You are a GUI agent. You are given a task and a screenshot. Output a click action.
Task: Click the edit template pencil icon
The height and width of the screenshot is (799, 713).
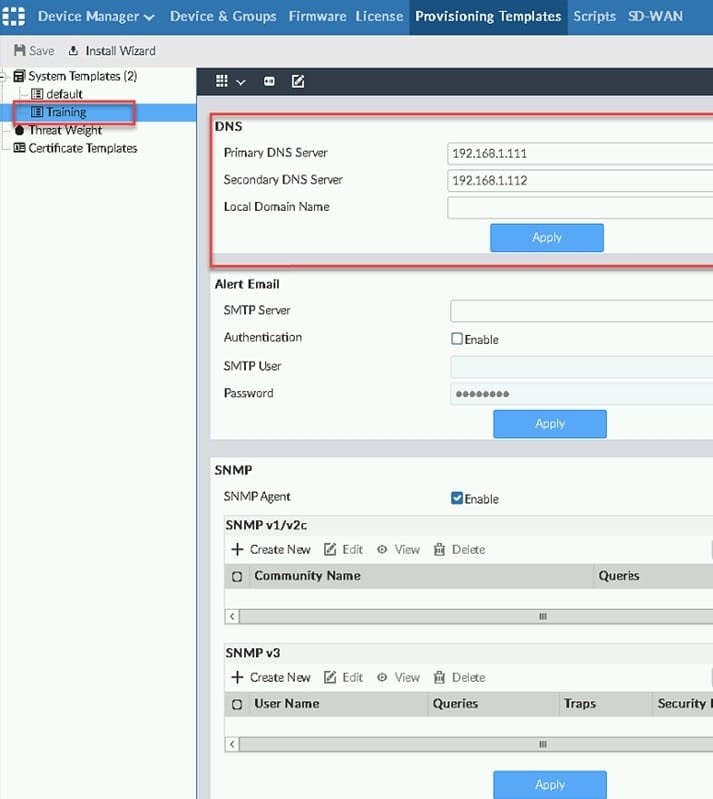298,81
